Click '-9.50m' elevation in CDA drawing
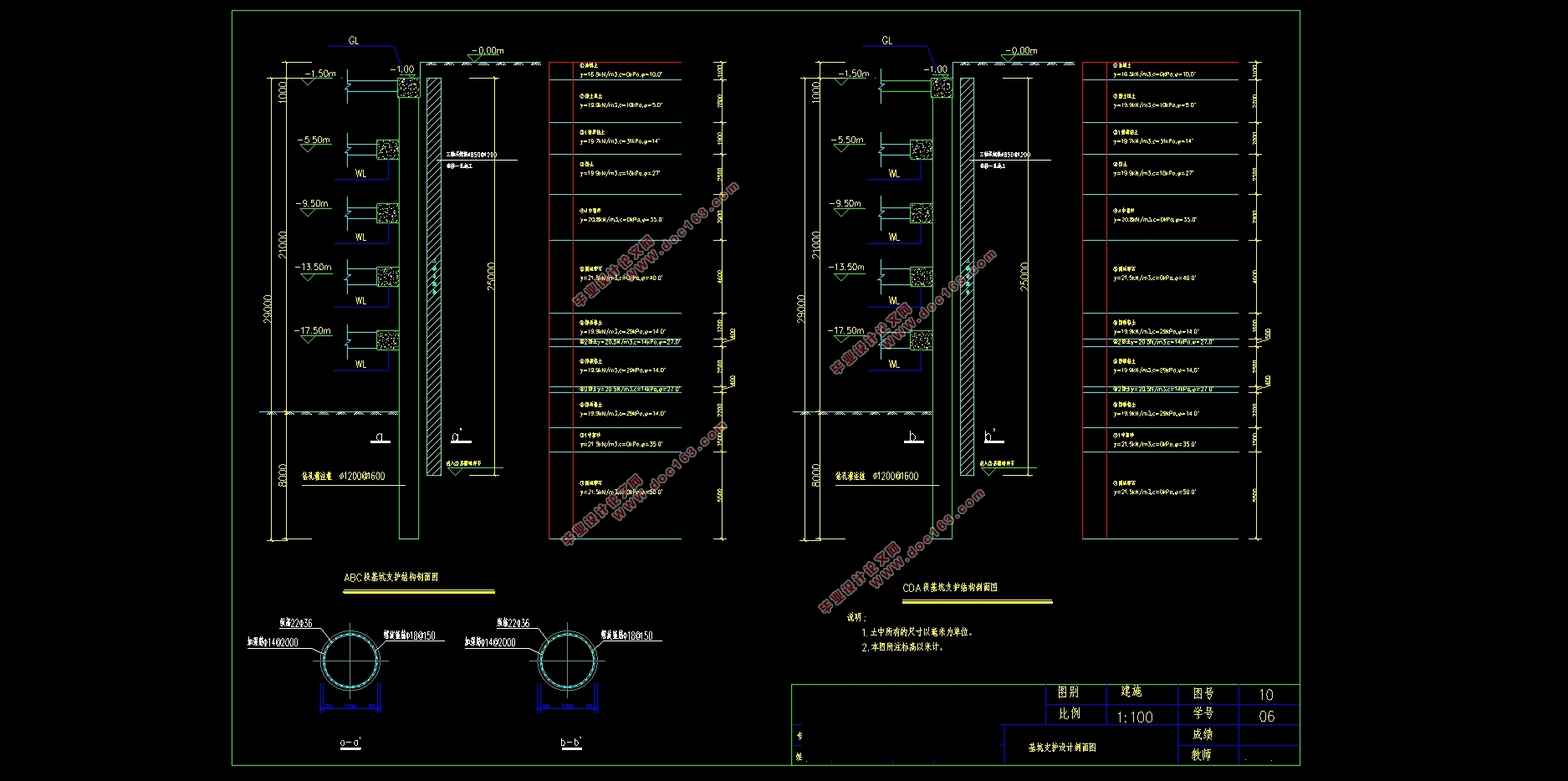 click(x=845, y=203)
